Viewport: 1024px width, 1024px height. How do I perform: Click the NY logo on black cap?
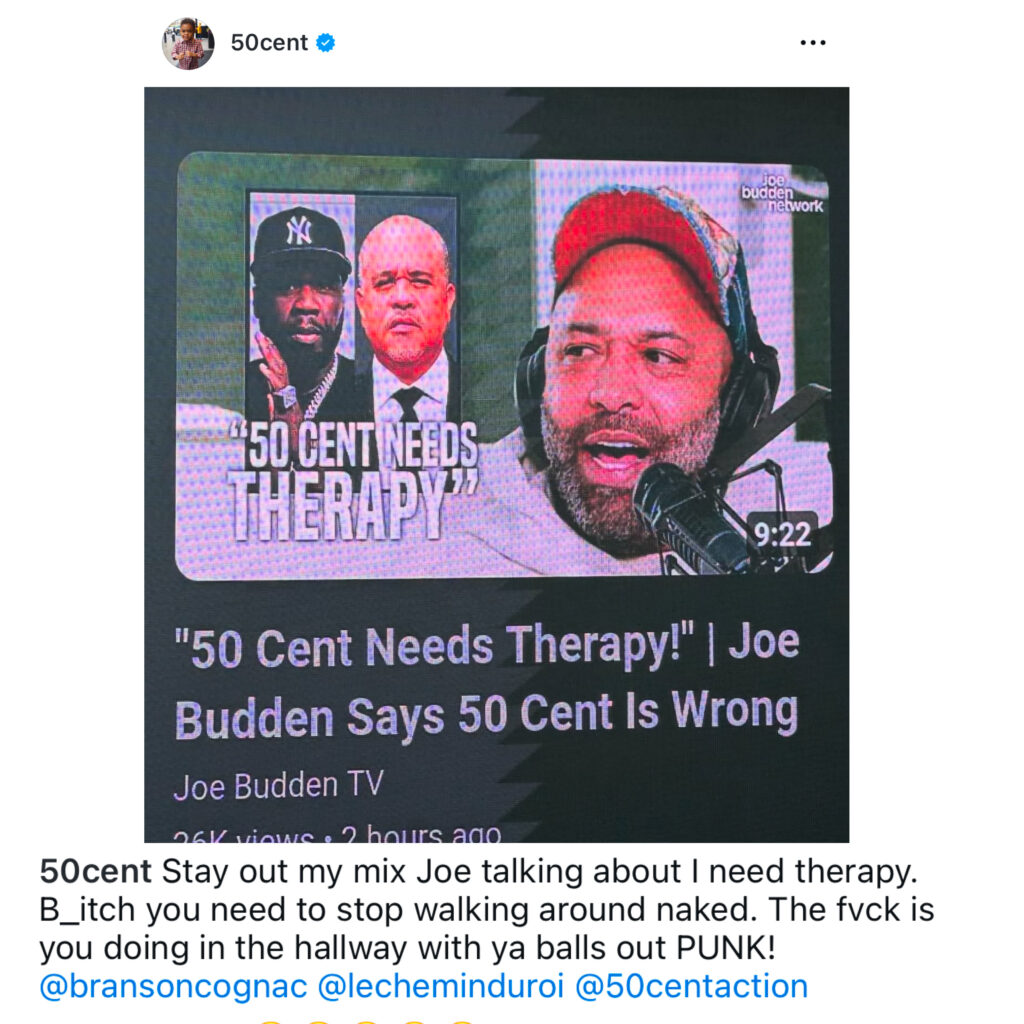click(299, 231)
